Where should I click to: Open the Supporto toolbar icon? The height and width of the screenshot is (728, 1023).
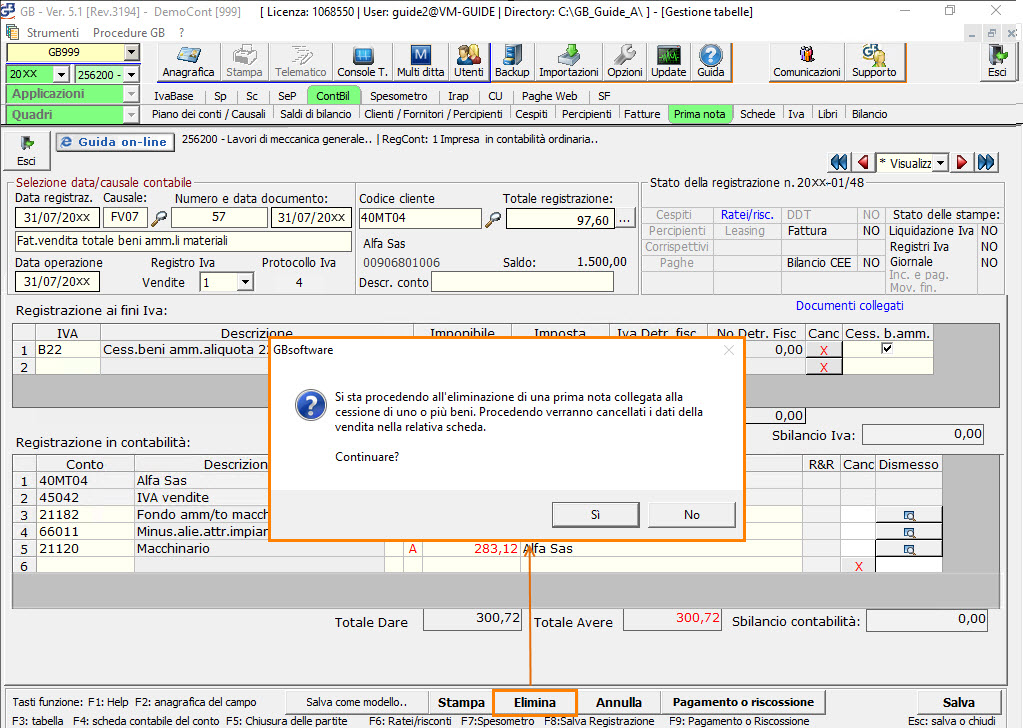(874, 62)
